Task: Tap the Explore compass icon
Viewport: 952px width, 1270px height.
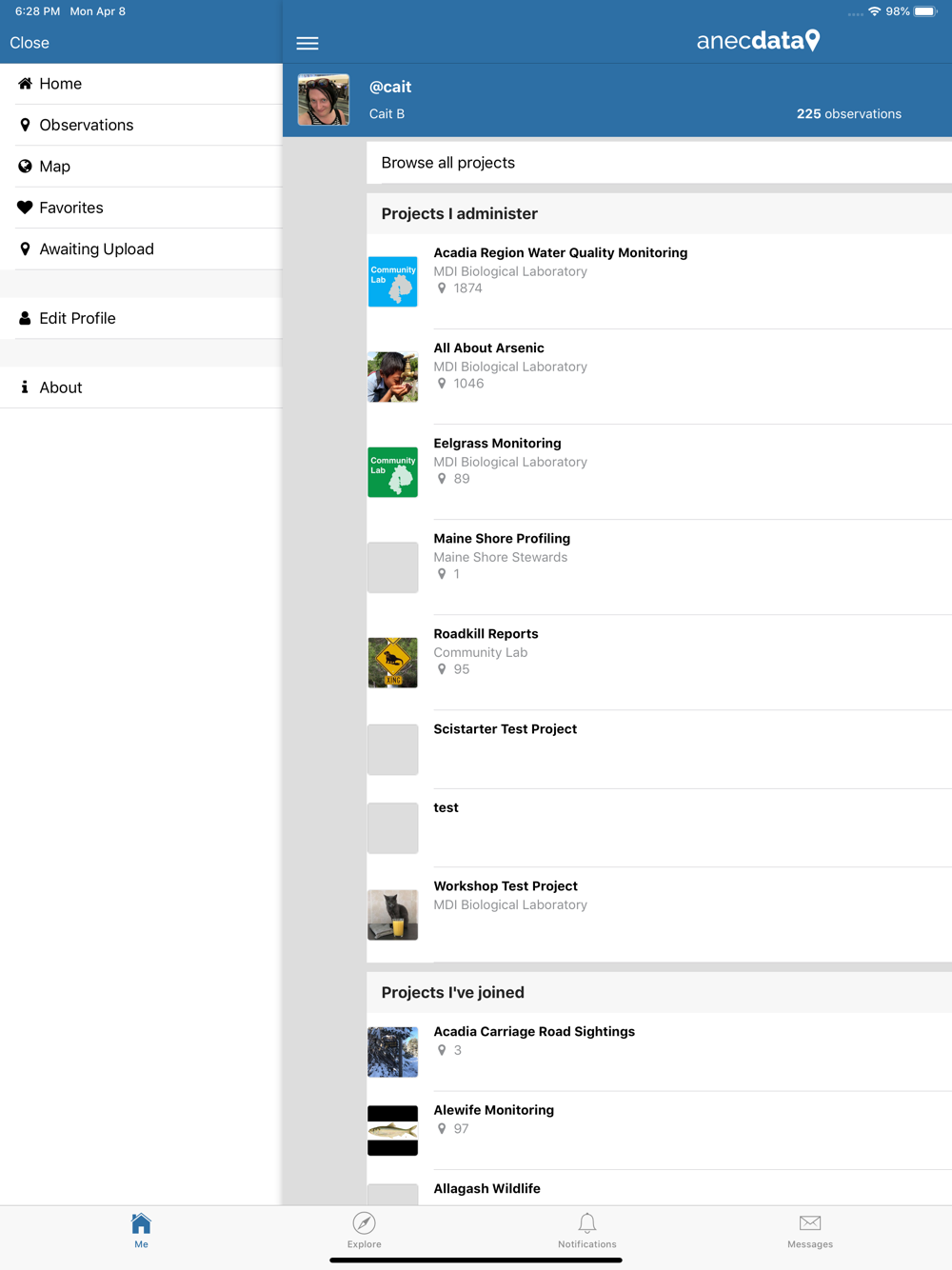Action: (364, 1222)
